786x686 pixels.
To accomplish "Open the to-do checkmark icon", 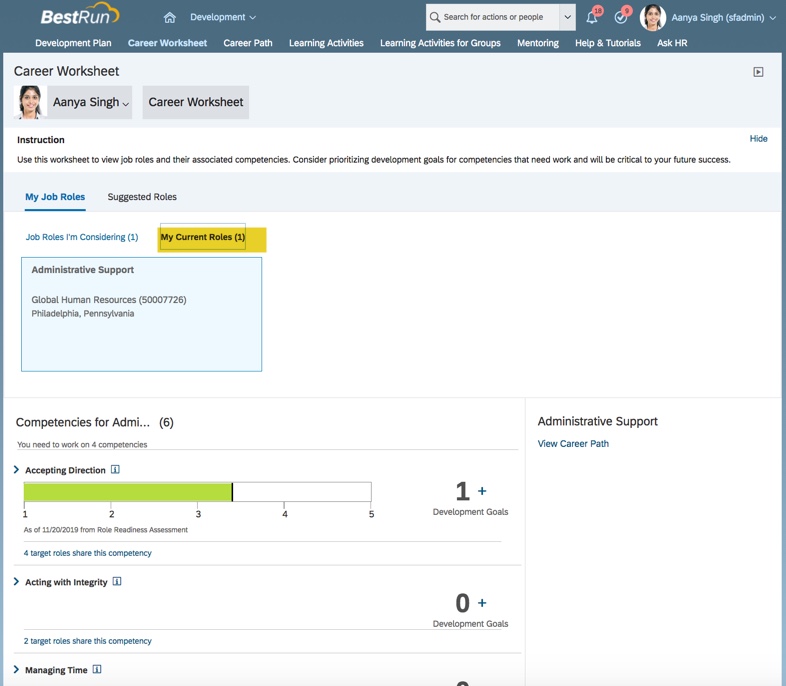I will pos(621,17).
